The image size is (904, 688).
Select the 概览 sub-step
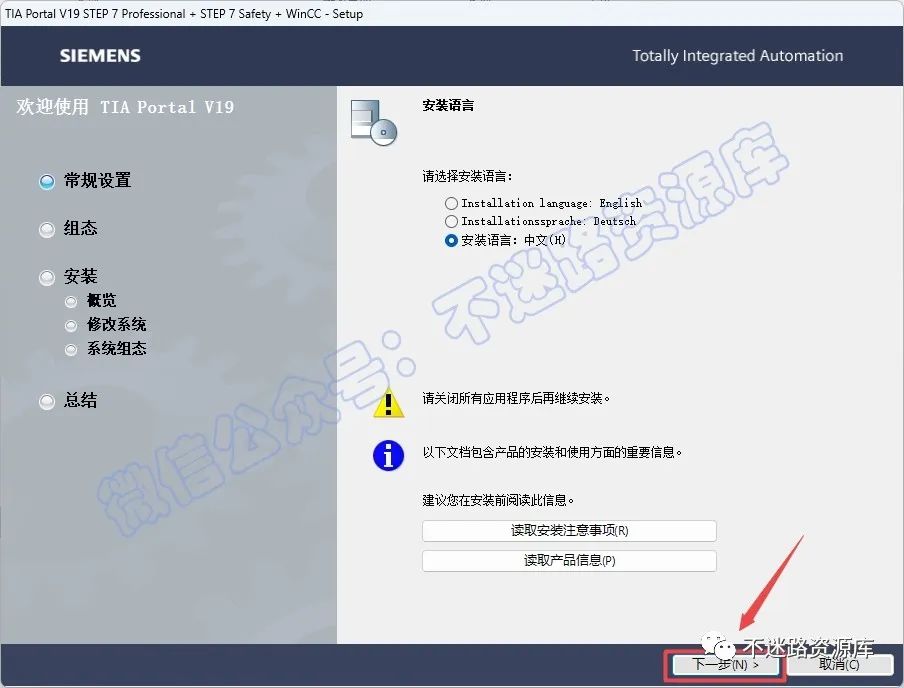(91, 301)
